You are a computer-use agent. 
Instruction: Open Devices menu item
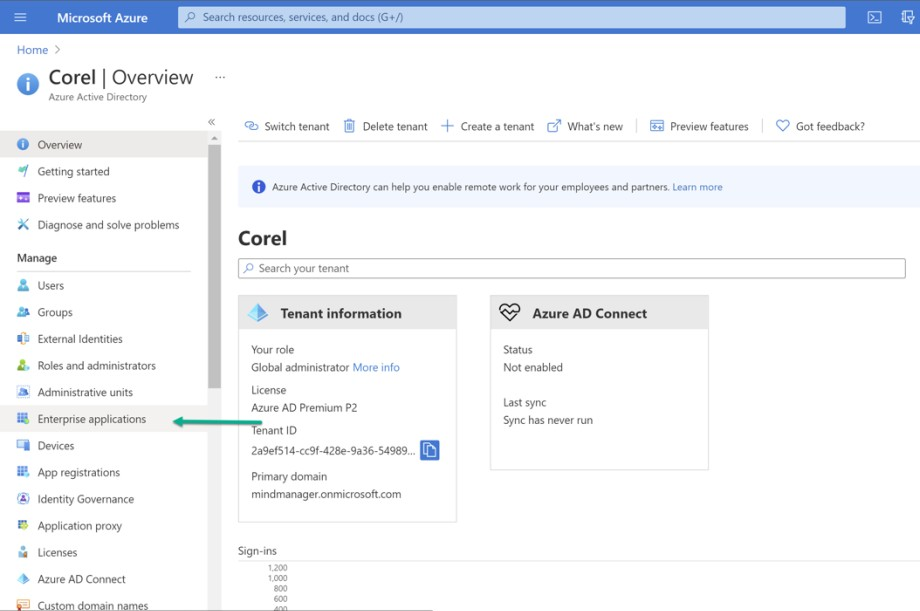coord(104,445)
